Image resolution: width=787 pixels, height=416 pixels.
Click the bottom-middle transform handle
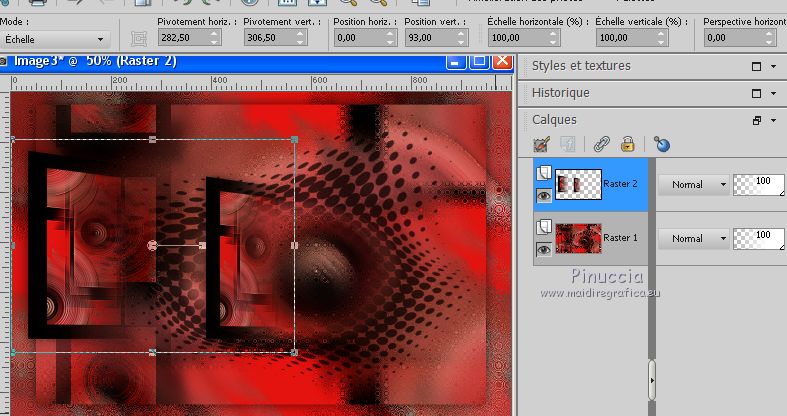coord(153,353)
